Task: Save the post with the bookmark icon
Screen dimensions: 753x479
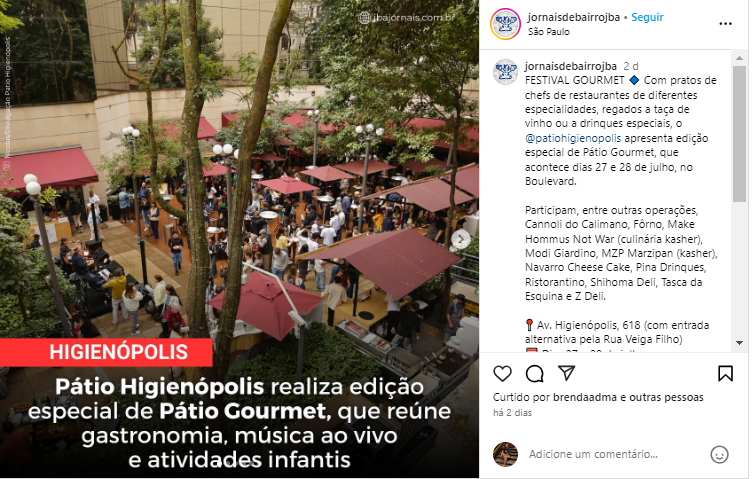Action: (725, 373)
